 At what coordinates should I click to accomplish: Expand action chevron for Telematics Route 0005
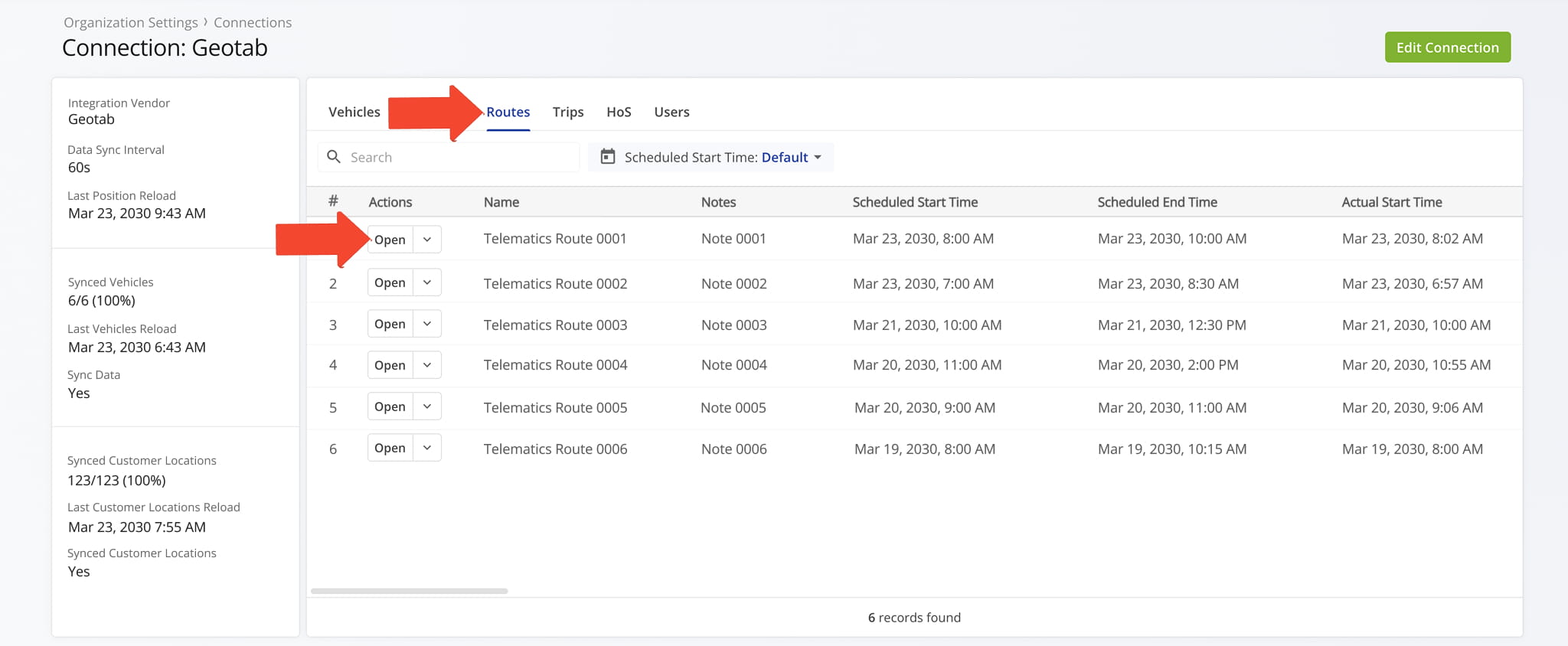coord(427,406)
